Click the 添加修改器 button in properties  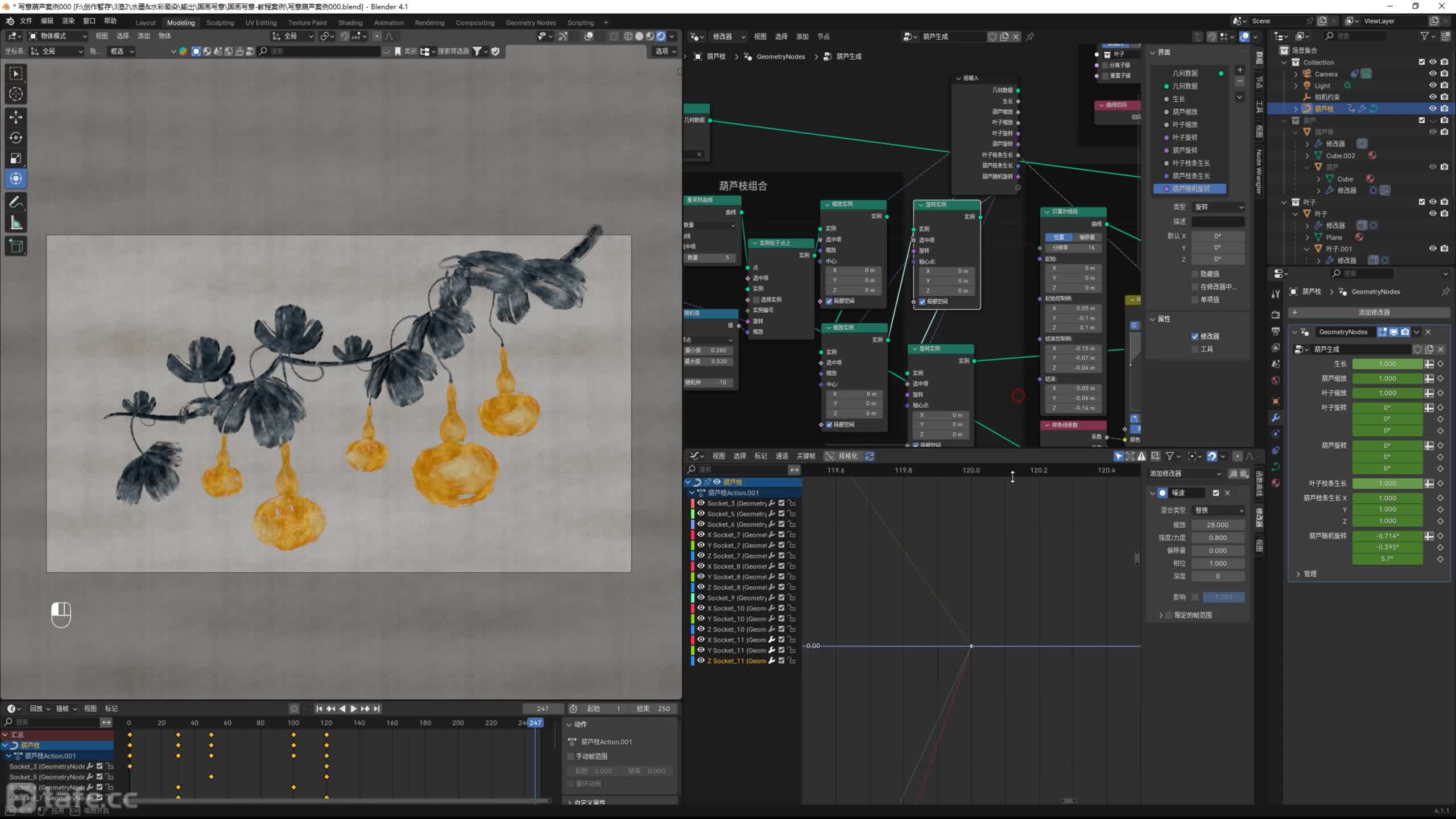[1374, 312]
